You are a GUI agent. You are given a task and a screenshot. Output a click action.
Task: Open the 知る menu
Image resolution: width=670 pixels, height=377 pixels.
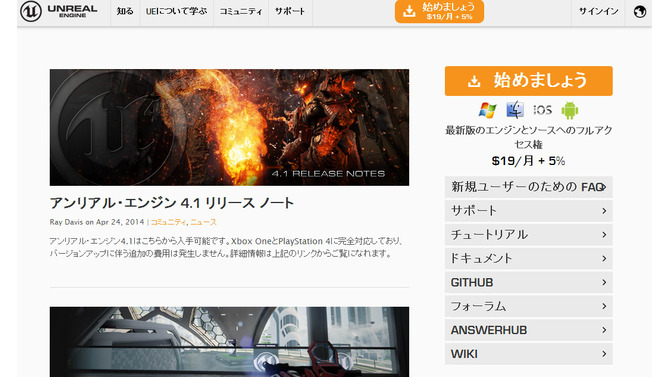click(x=125, y=12)
